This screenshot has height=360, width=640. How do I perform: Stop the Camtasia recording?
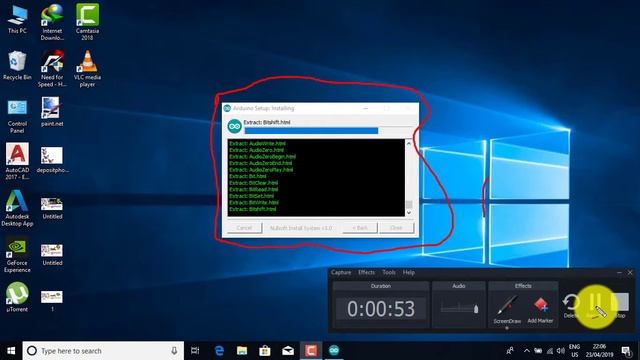[x=620, y=305]
